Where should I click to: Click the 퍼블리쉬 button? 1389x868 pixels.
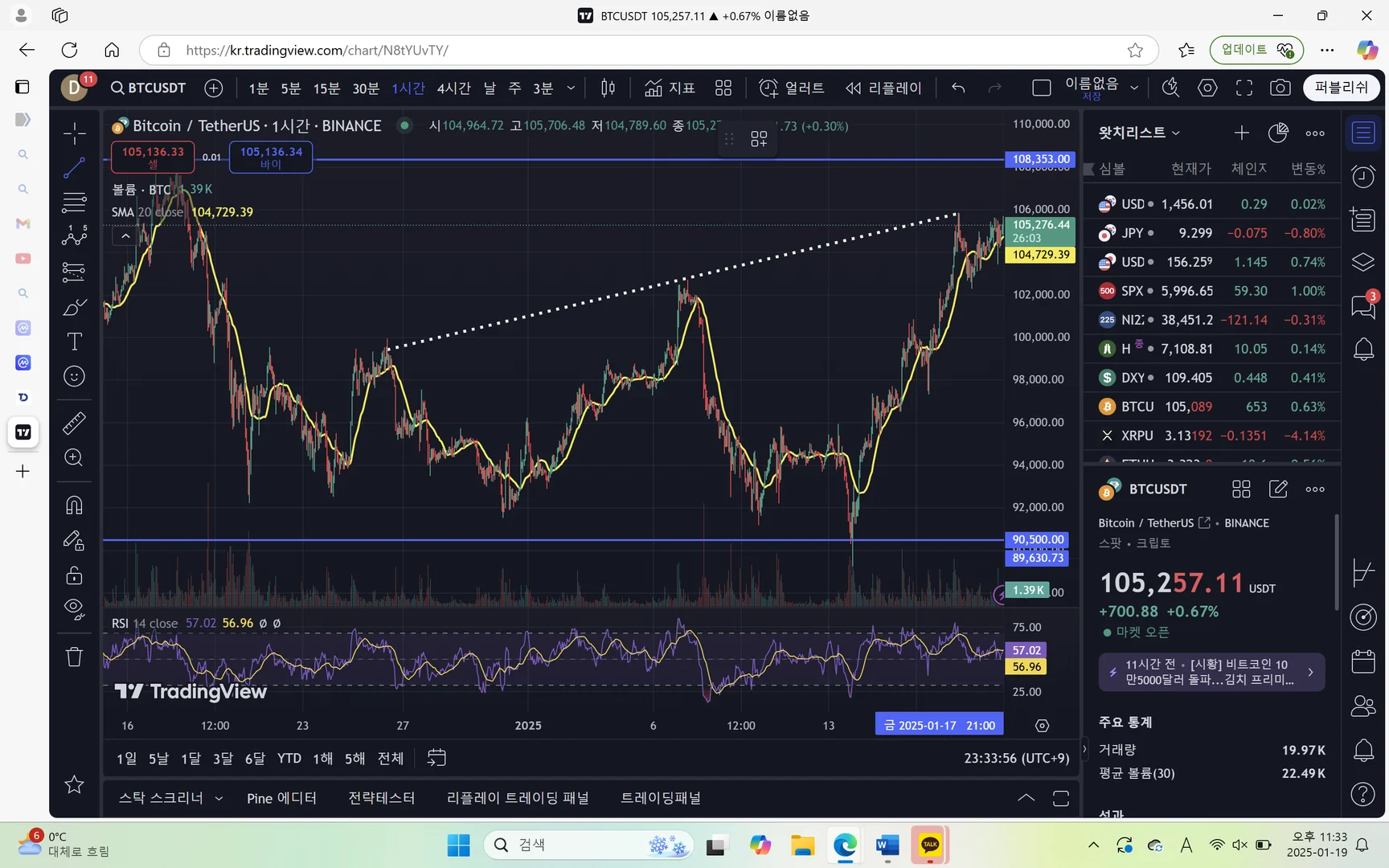(x=1341, y=88)
